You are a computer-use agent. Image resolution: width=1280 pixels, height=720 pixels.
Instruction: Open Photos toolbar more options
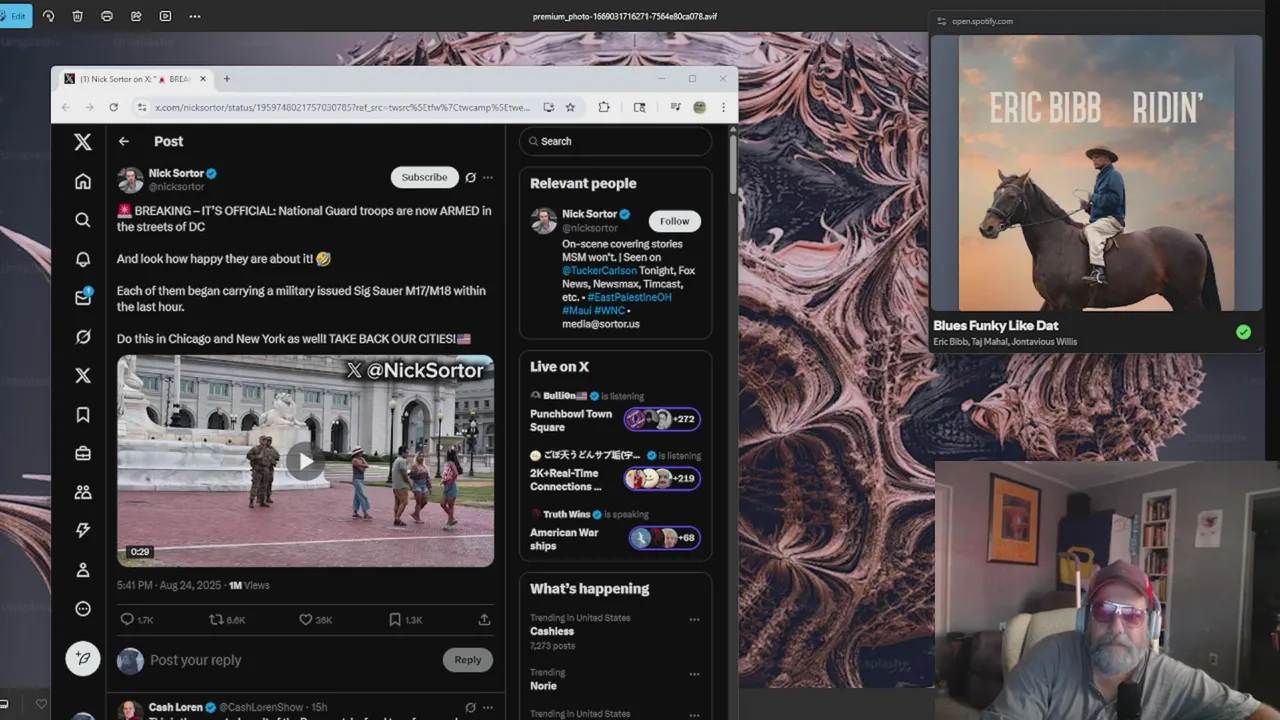click(194, 16)
